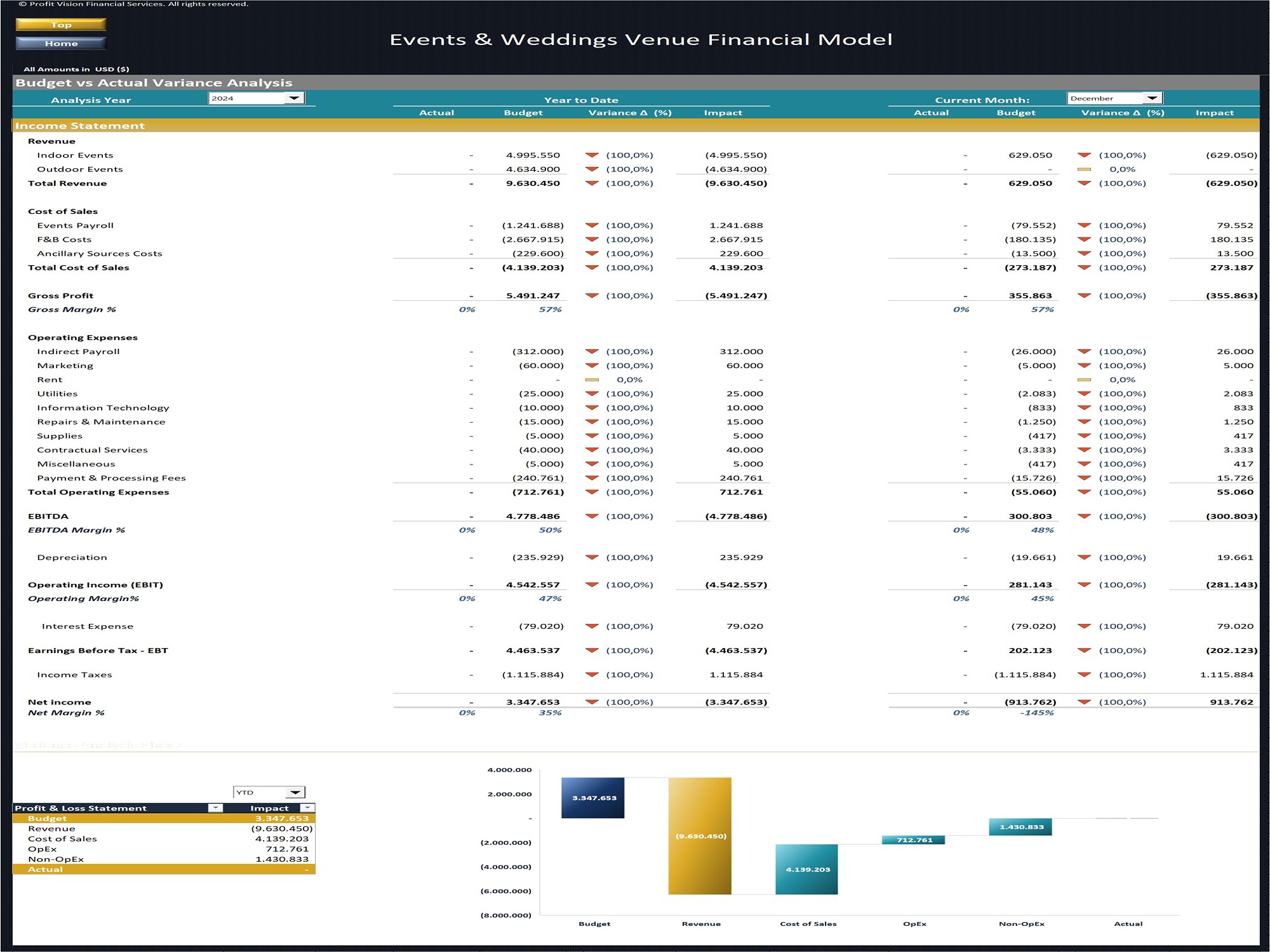1270x952 pixels.
Task: Open the YTD selector above the Profit & Loss table
Action: coord(296,791)
